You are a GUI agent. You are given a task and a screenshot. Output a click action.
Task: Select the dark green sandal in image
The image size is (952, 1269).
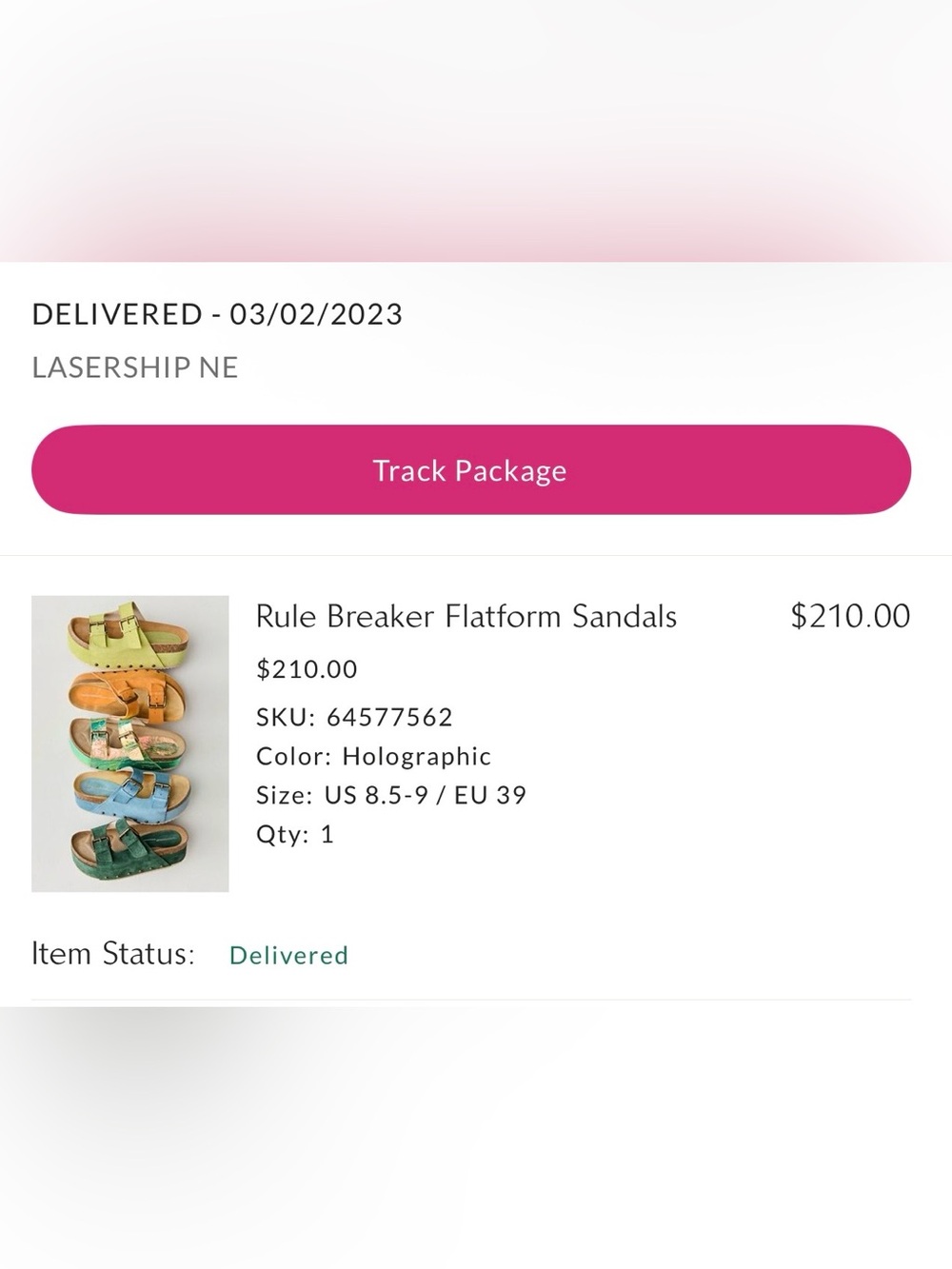pos(129,848)
